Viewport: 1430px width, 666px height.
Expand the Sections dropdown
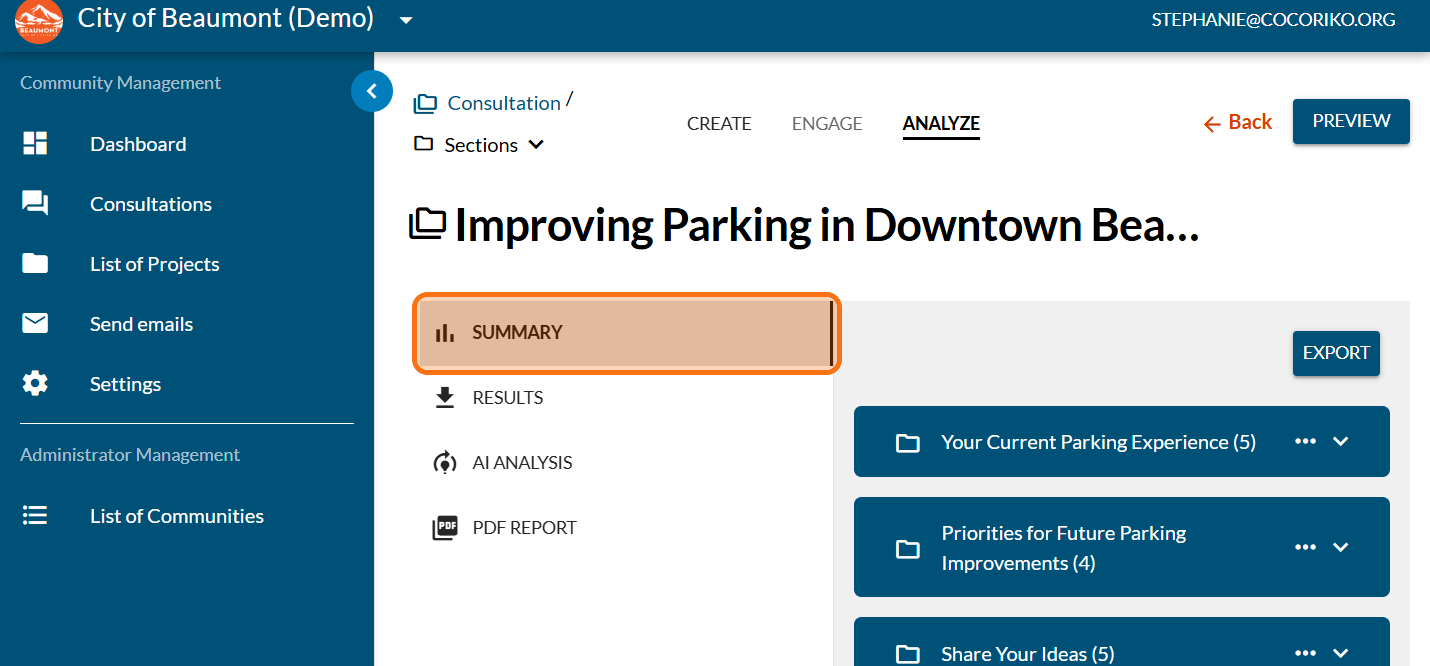coord(536,145)
